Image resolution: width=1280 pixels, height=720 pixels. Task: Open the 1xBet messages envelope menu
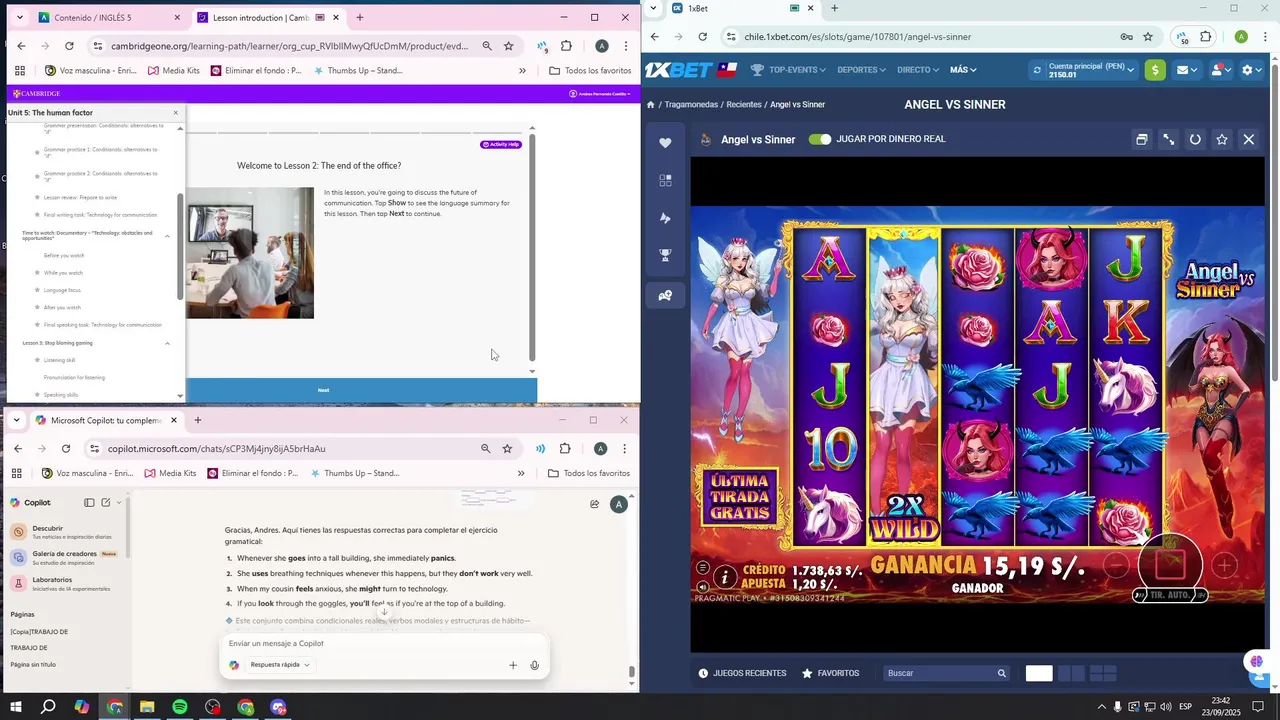point(1187,70)
